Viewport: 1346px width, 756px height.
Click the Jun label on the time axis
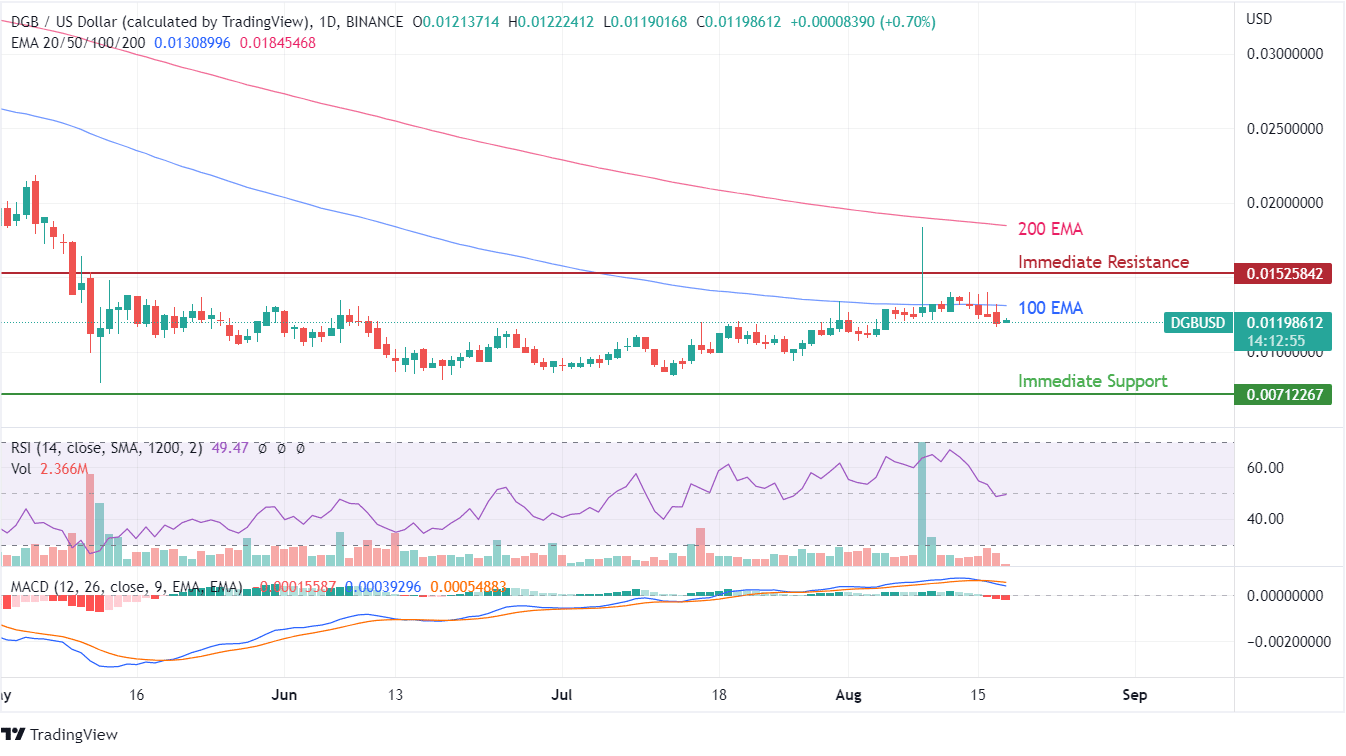[286, 695]
